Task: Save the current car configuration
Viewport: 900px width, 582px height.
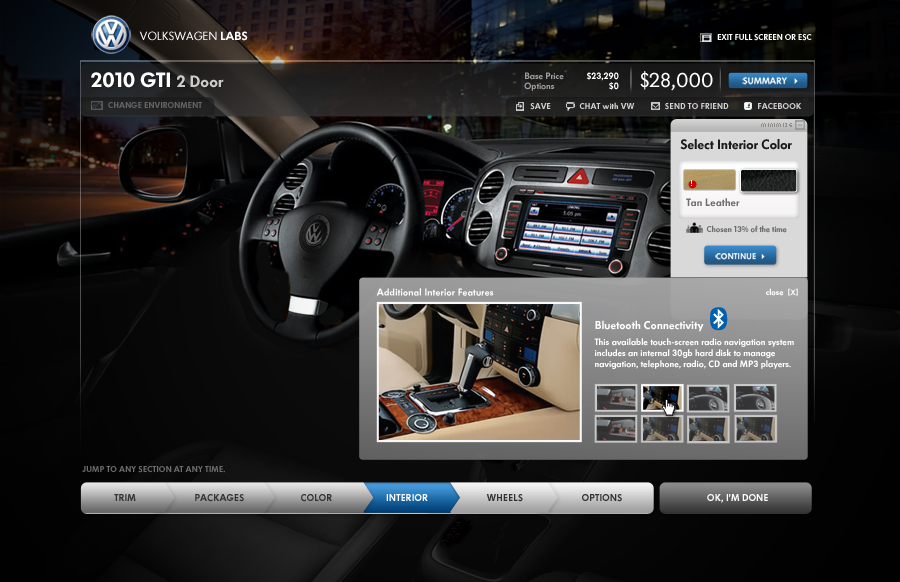Action: click(533, 106)
